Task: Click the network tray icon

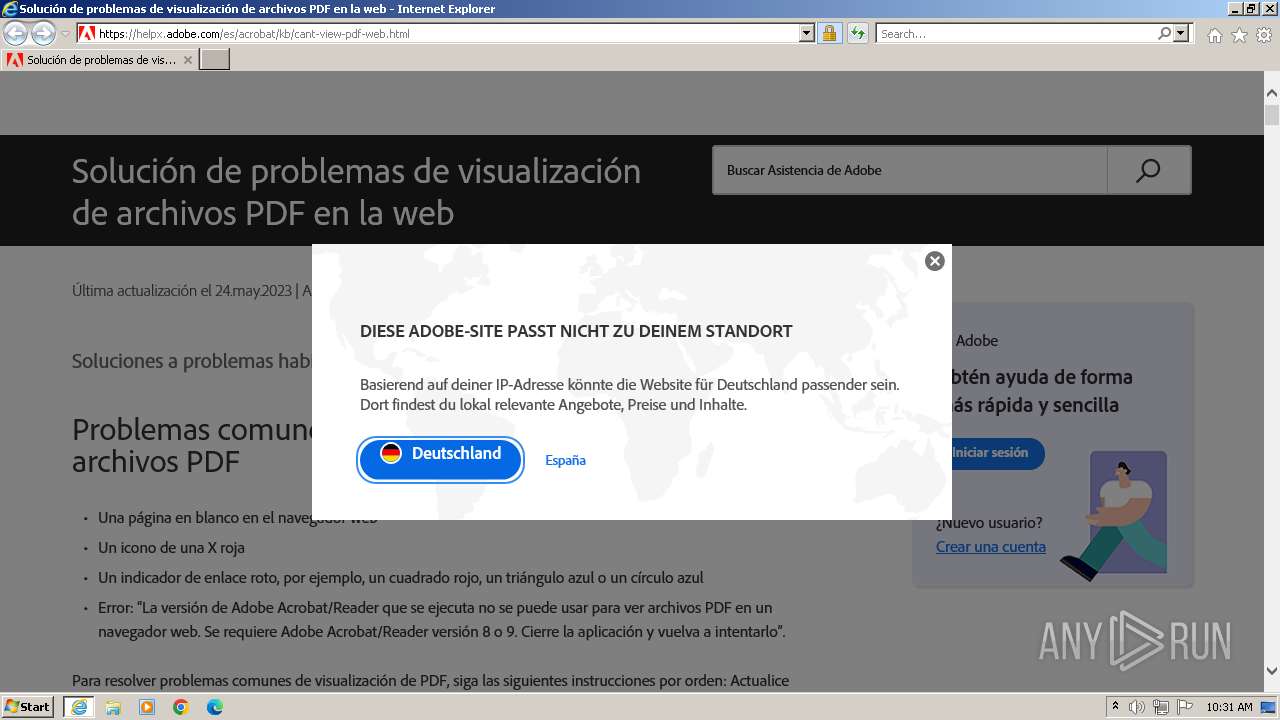Action: [1161, 707]
